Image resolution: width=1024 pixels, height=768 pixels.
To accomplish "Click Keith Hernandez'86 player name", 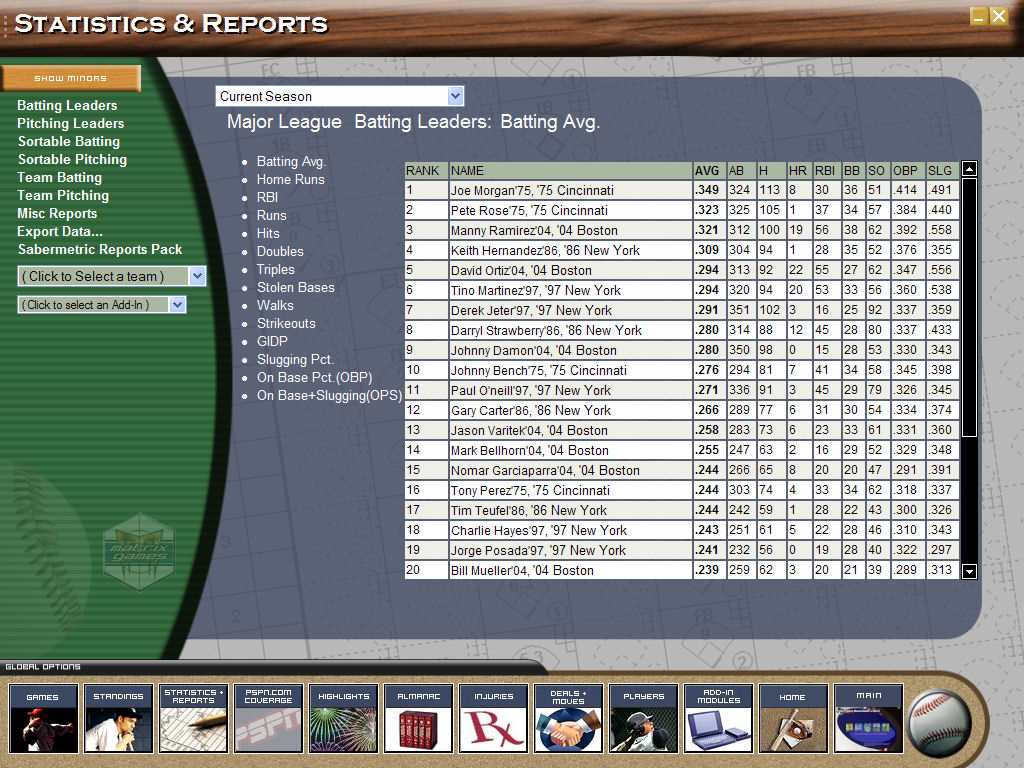I will [x=545, y=251].
